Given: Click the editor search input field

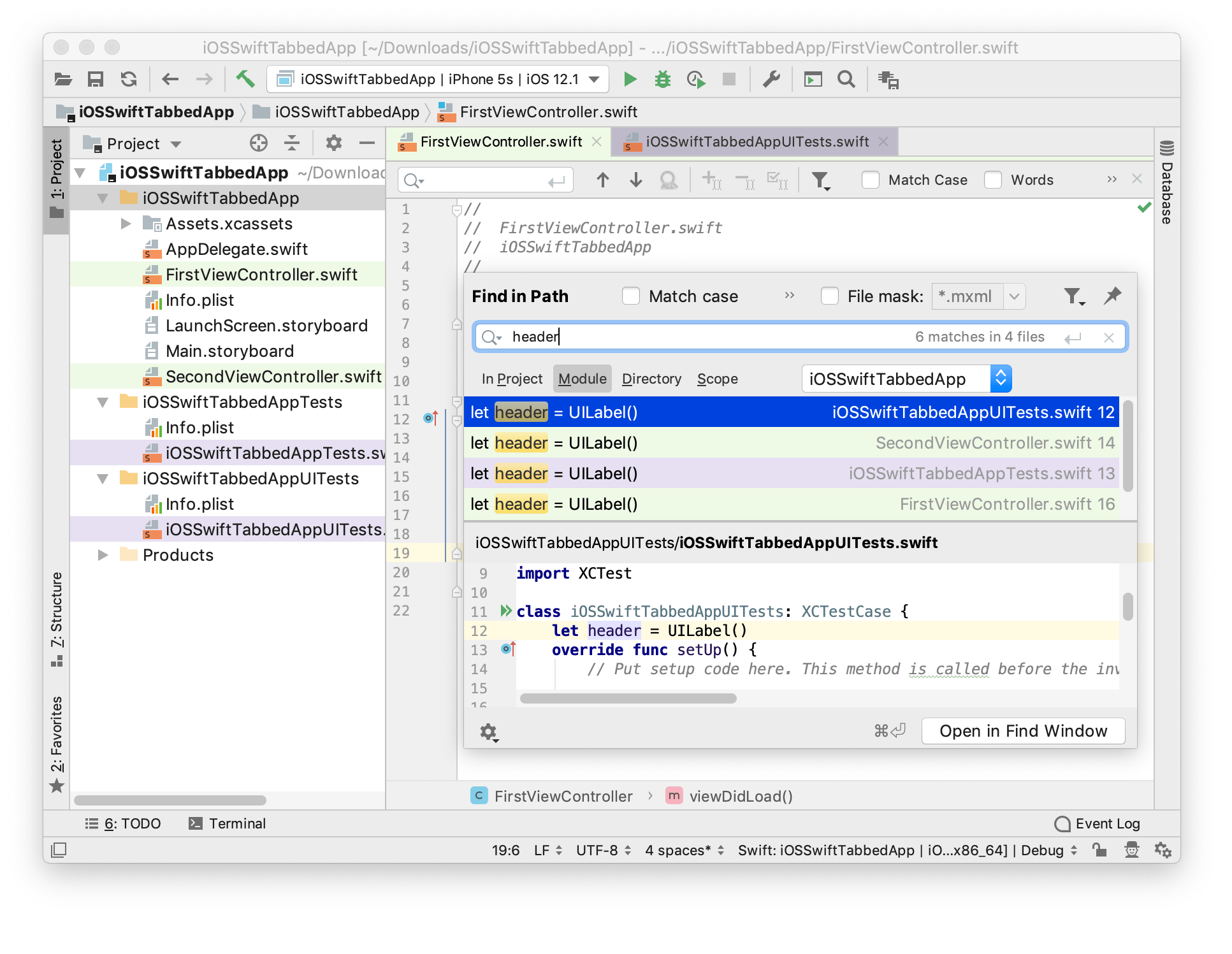Looking at the screenshot, I should pyautogui.click(x=486, y=180).
